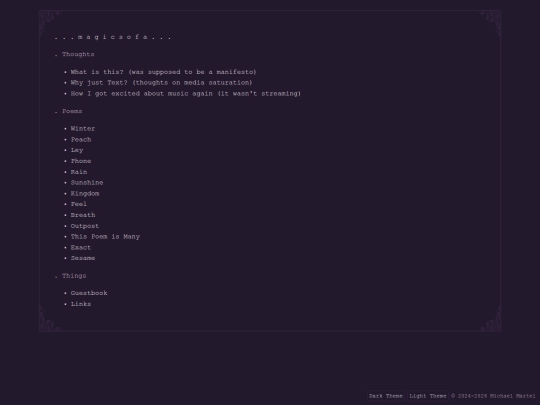Switch to Dark Theme
Image resolution: width=540 pixels, height=405 pixels.
click(386, 396)
